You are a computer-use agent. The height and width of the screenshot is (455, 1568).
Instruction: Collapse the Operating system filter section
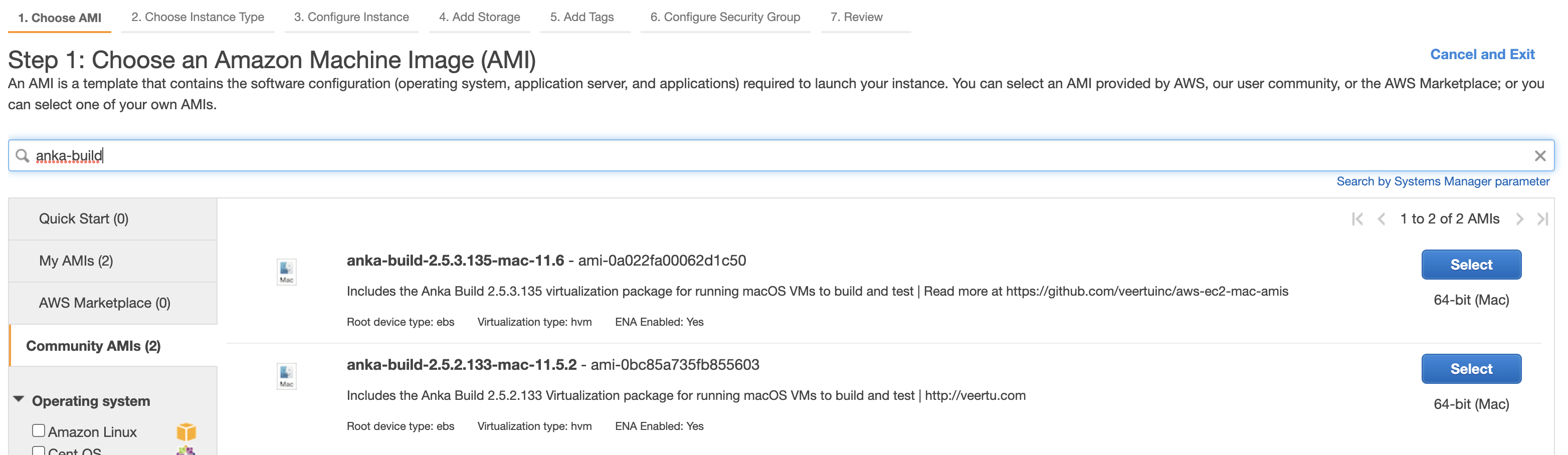tap(19, 400)
